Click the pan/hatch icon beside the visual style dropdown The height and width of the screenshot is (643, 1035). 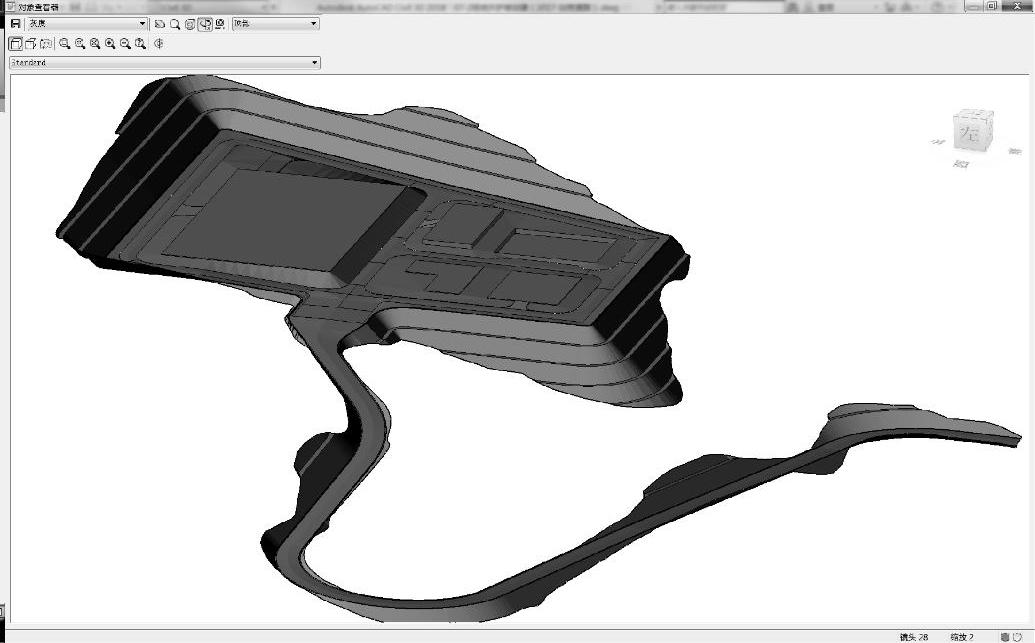coord(160,24)
